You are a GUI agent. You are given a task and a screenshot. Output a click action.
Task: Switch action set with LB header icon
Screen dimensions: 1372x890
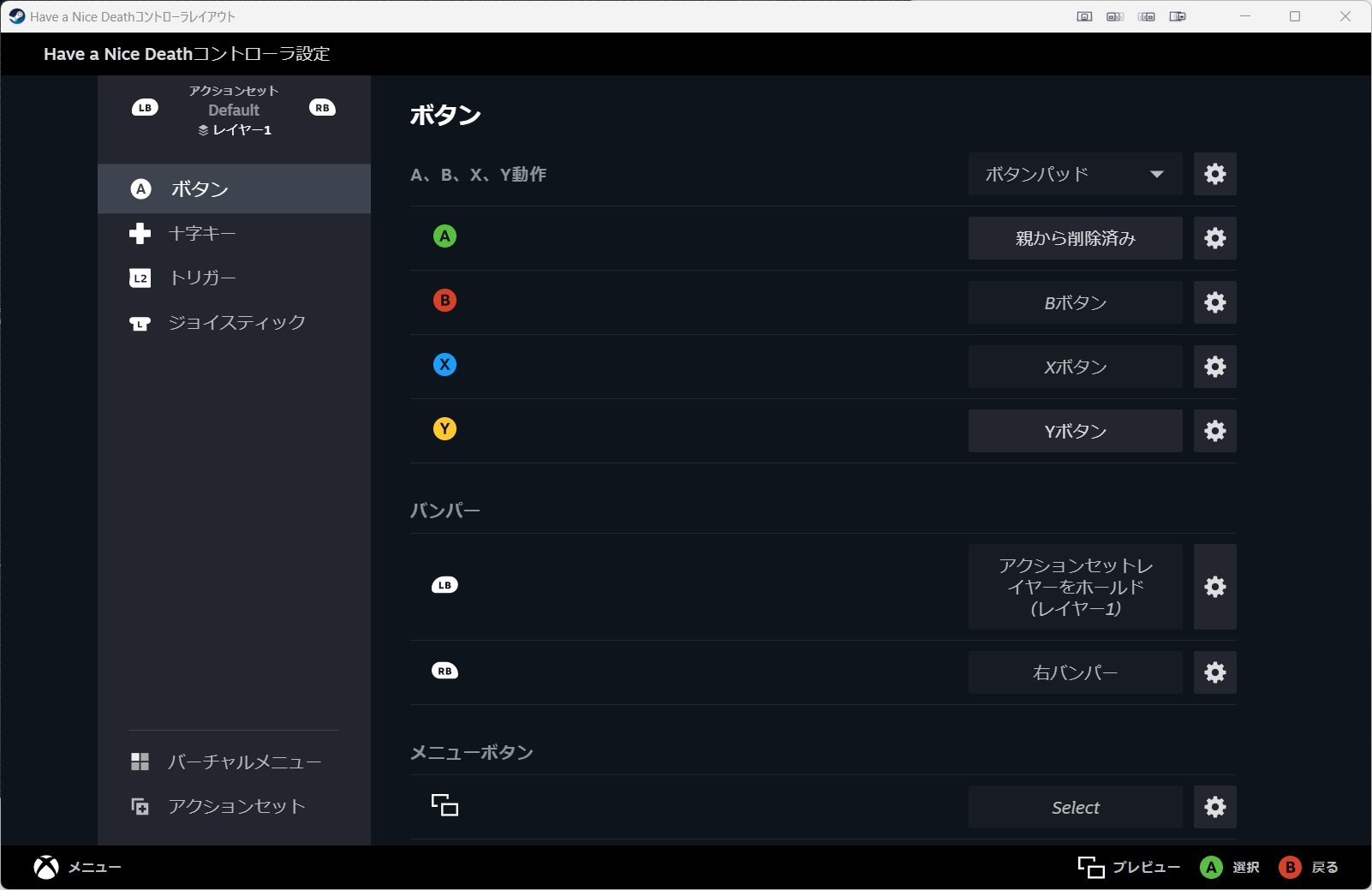145,108
